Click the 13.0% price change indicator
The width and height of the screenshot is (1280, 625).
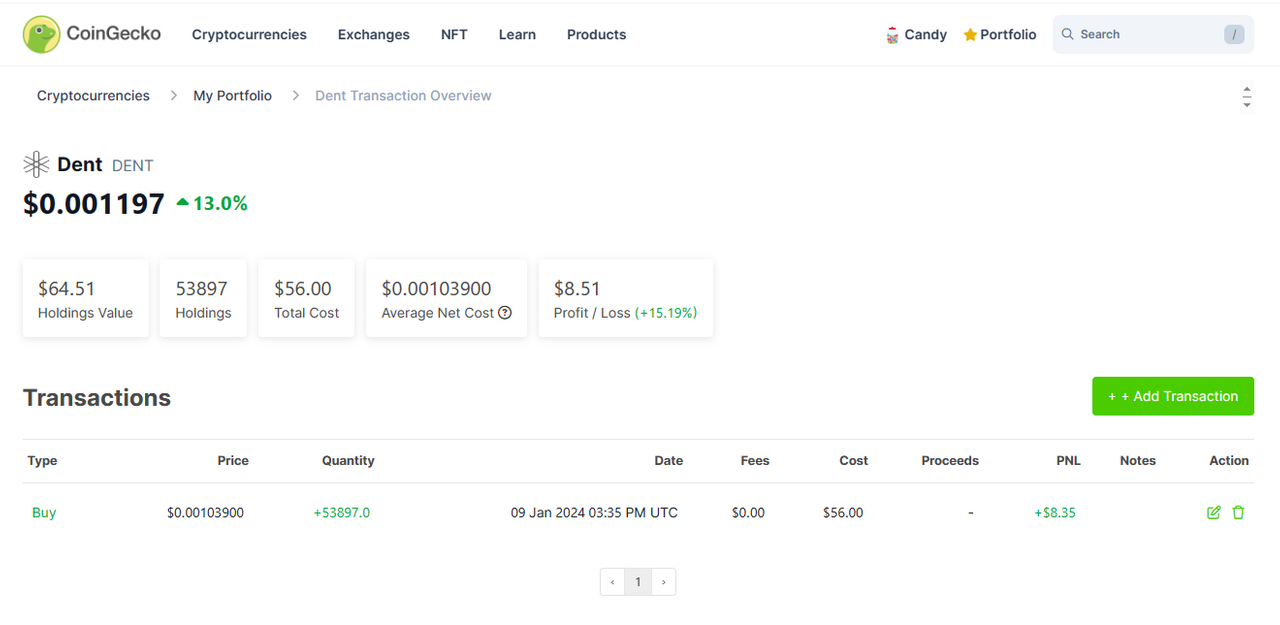[212, 203]
